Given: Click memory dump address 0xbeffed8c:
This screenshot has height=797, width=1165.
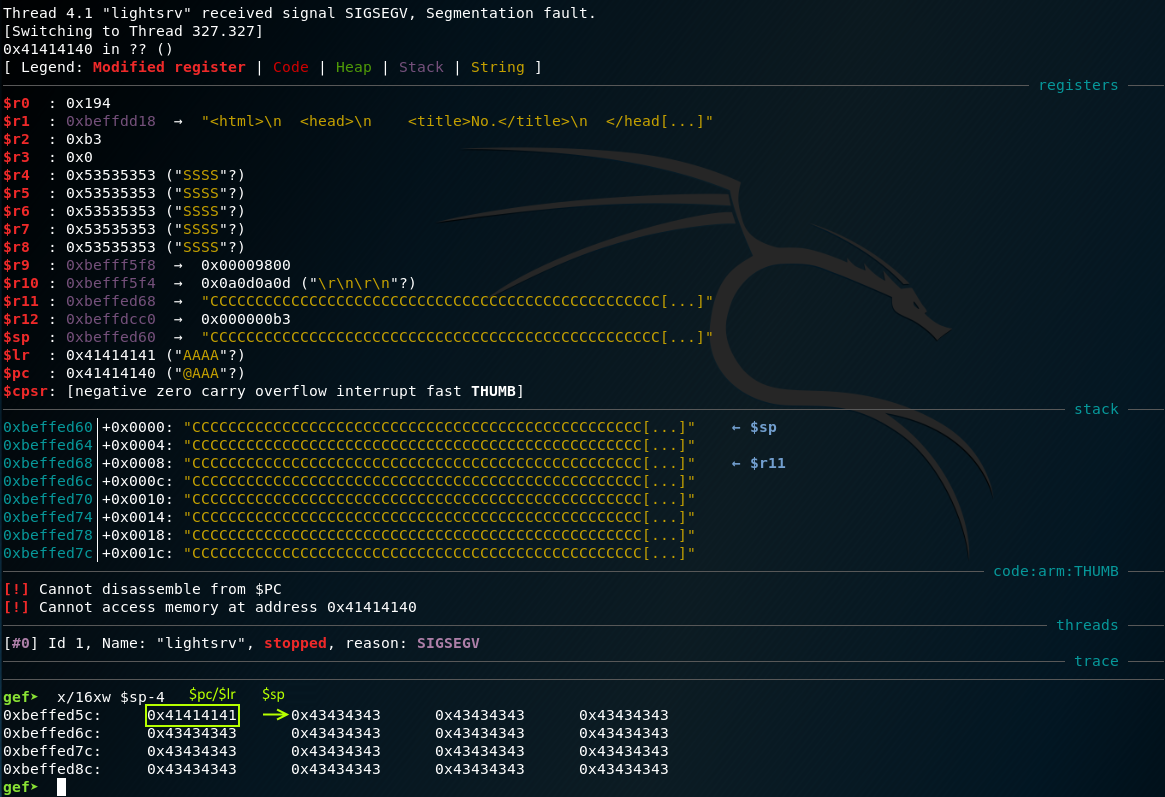Looking at the screenshot, I should click(x=52, y=770).
